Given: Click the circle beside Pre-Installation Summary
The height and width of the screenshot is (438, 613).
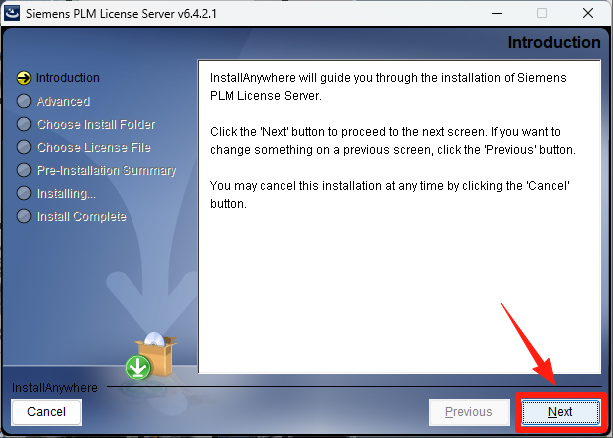Looking at the screenshot, I should 24,171.
